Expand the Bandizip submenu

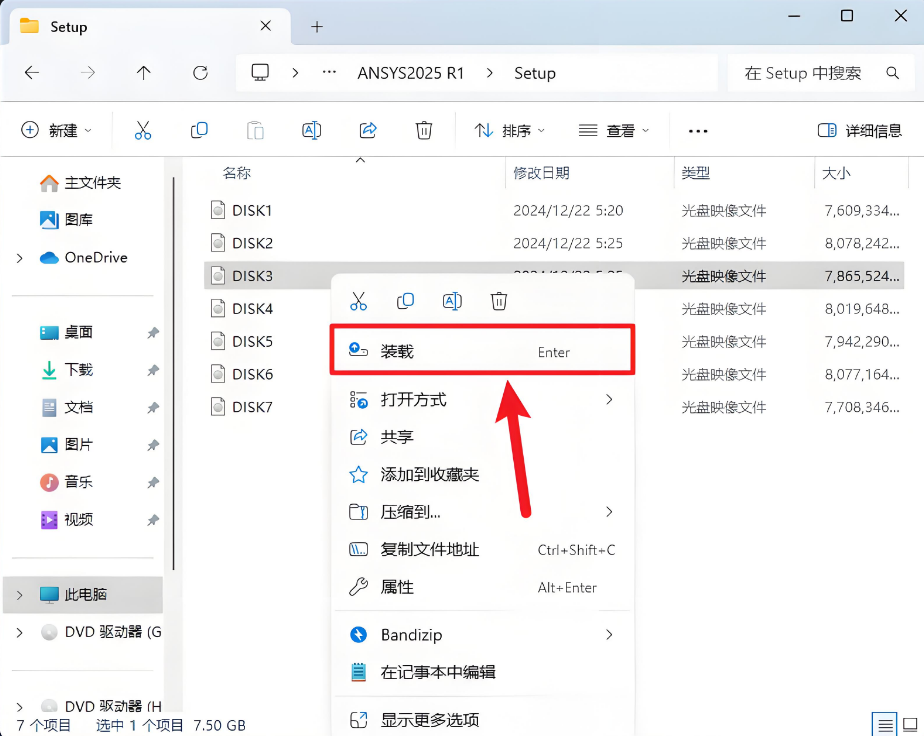tap(609, 635)
